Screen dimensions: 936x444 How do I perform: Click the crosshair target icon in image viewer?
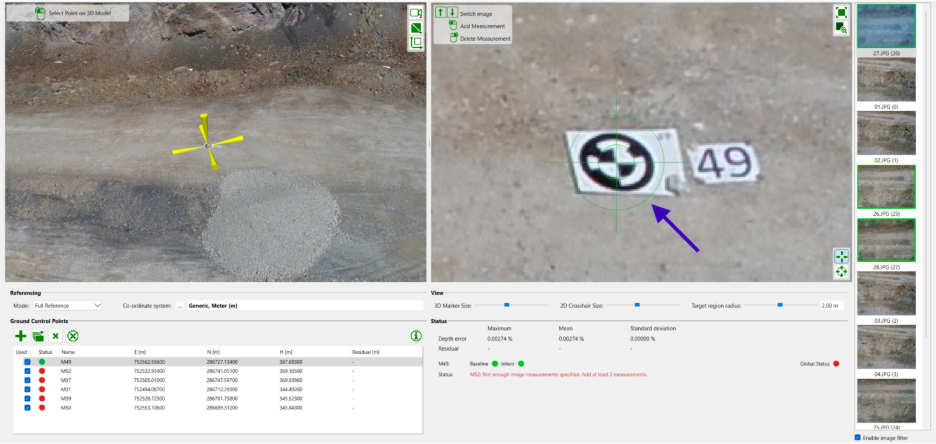point(841,256)
